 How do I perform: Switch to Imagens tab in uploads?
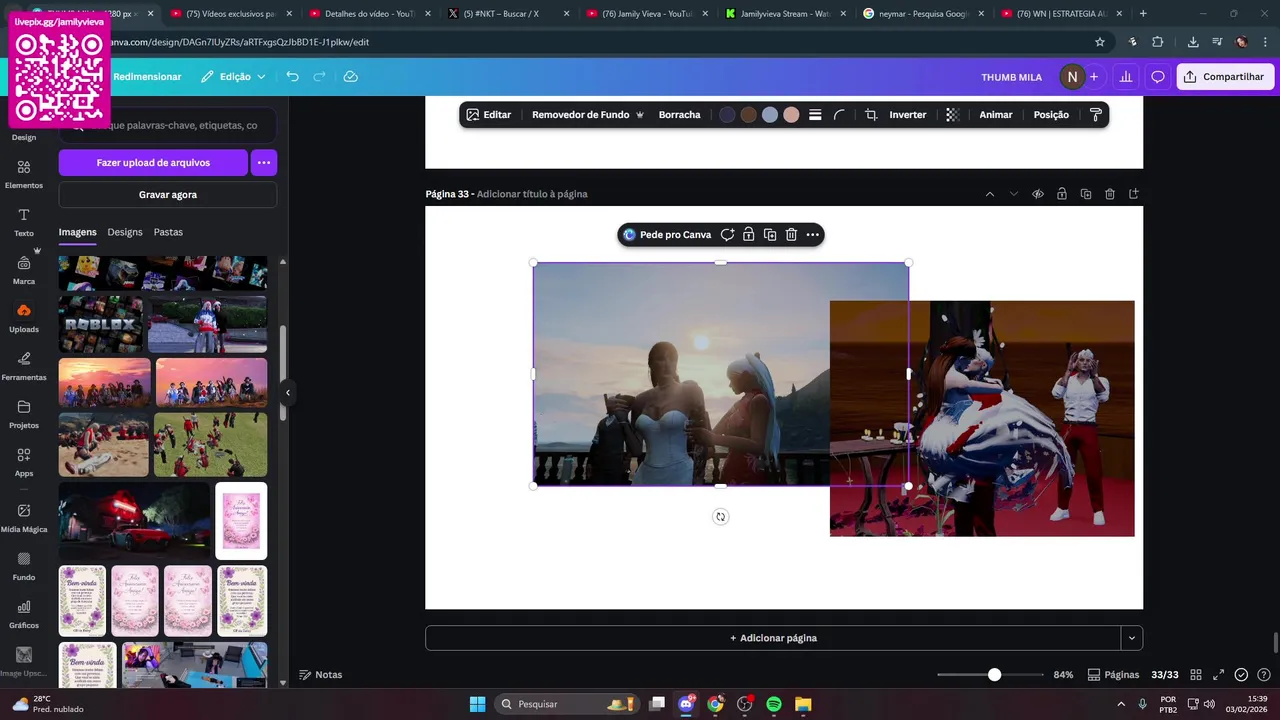click(x=78, y=232)
